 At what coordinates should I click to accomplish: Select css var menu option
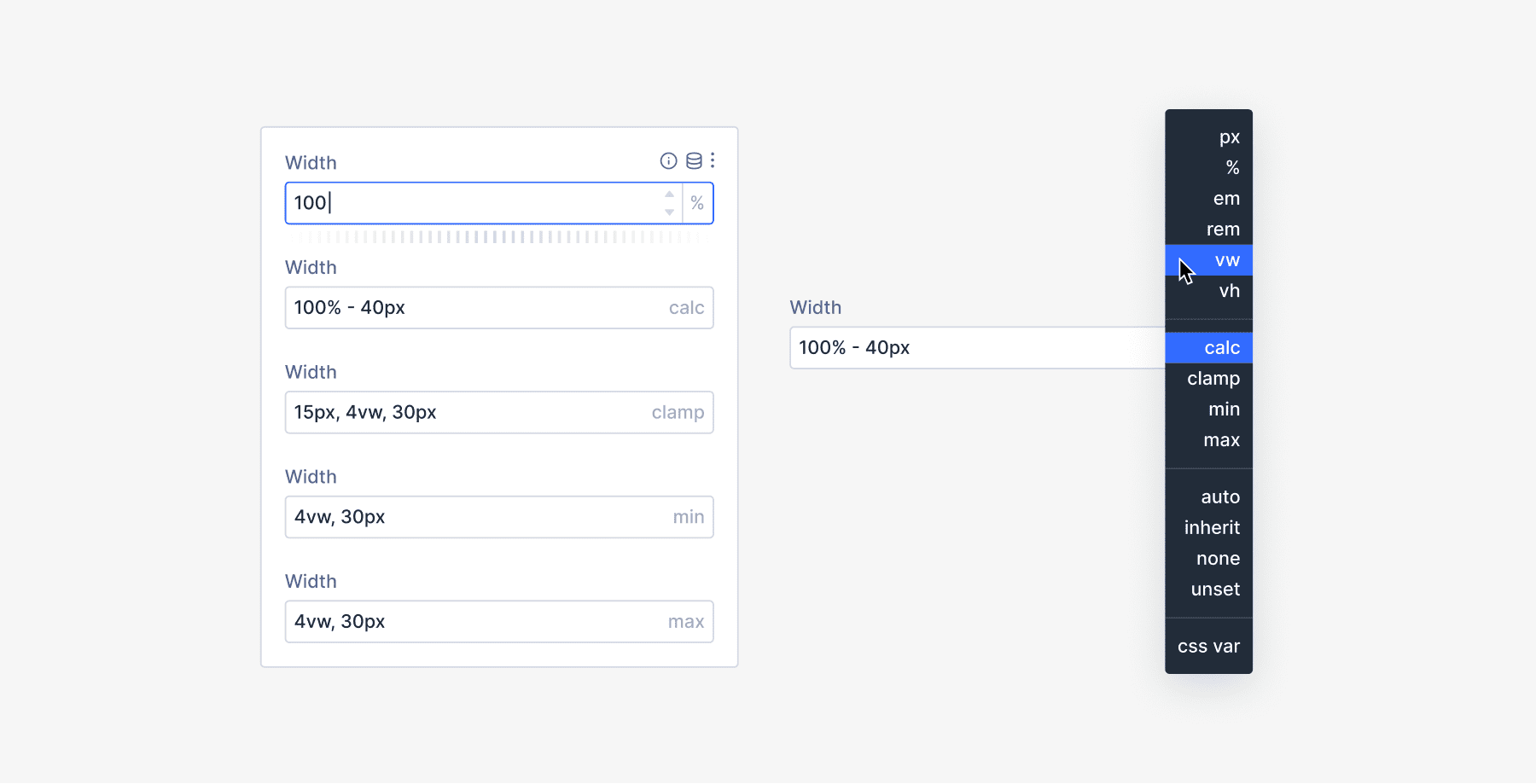pos(1208,647)
